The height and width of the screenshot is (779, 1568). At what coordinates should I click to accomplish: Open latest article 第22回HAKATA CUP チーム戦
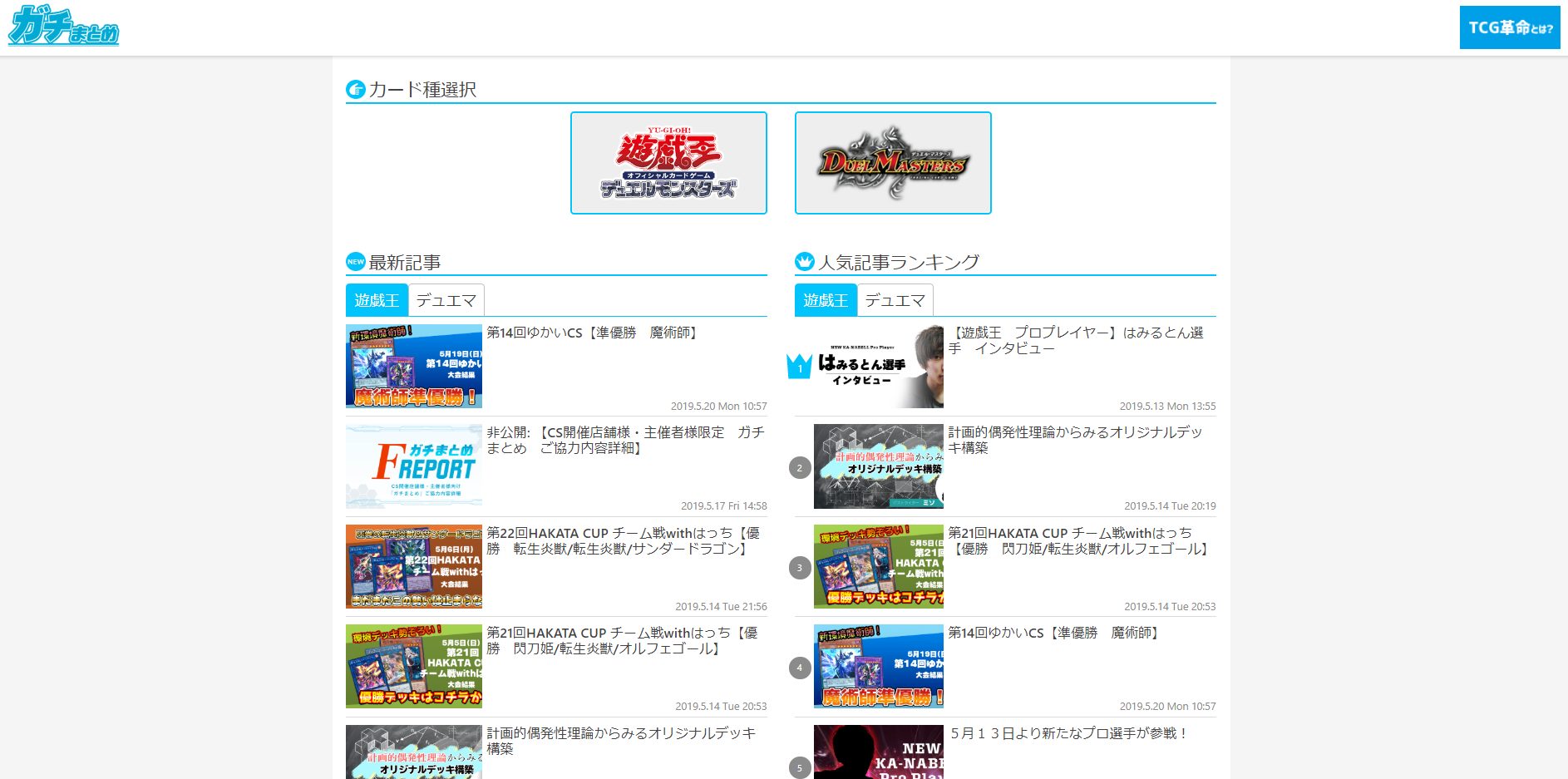click(624, 540)
